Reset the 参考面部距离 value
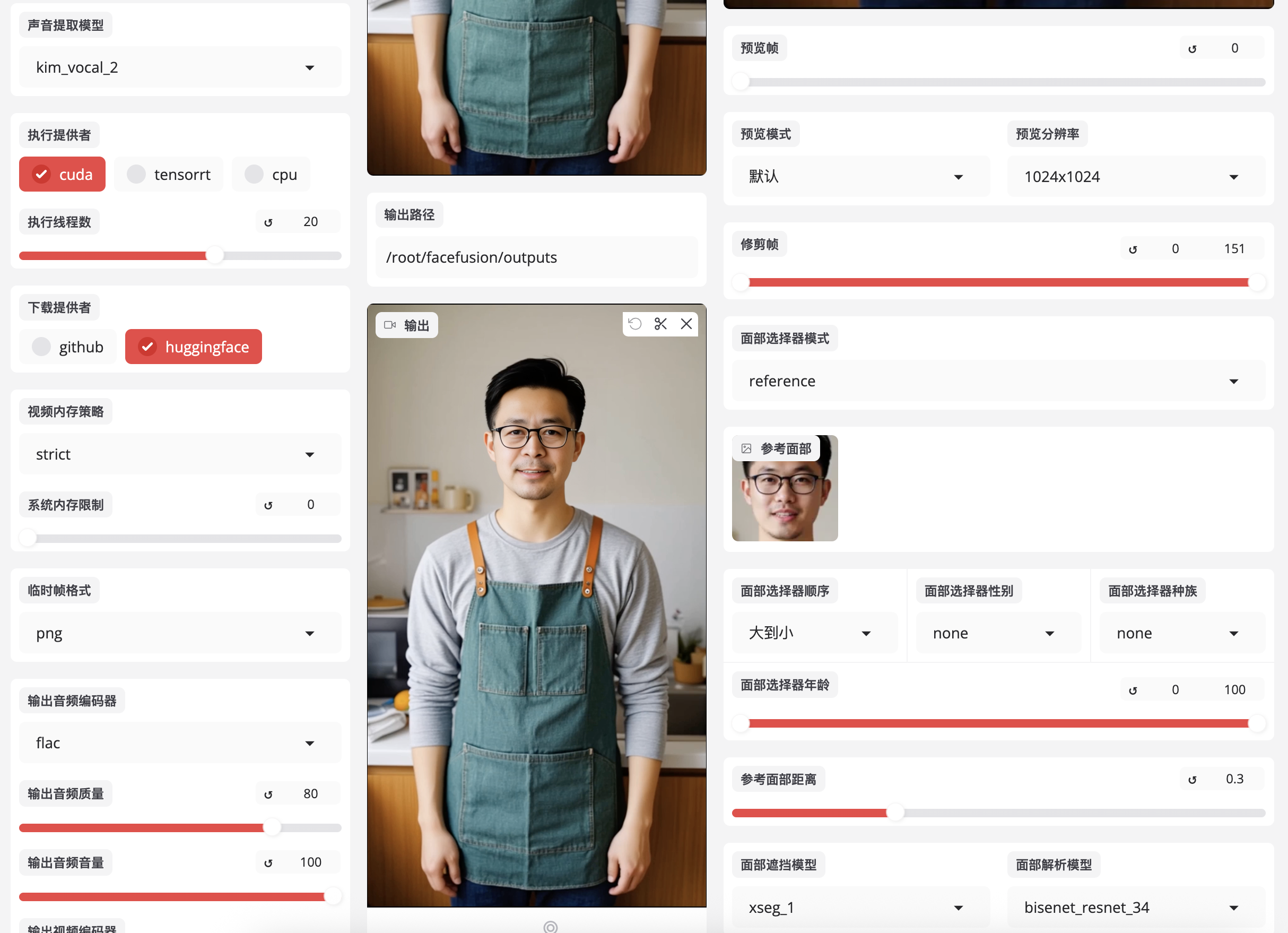1288x933 pixels. click(1193, 780)
